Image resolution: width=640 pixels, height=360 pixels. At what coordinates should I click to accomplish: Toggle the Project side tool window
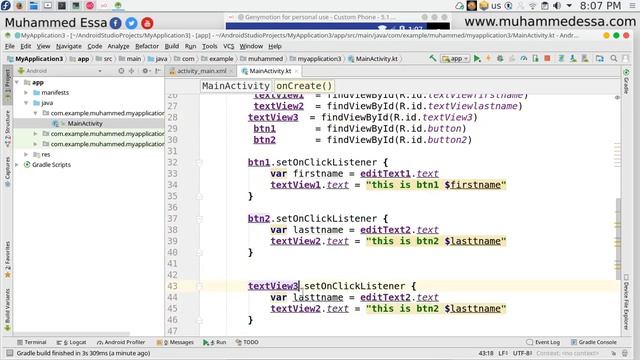tap(7, 86)
